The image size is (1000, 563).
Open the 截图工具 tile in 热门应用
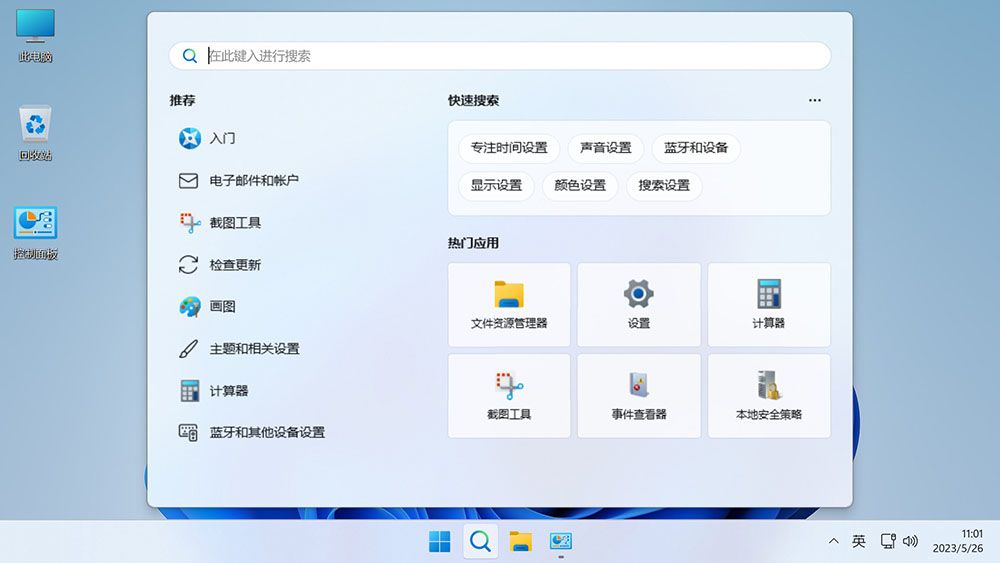tap(509, 396)
